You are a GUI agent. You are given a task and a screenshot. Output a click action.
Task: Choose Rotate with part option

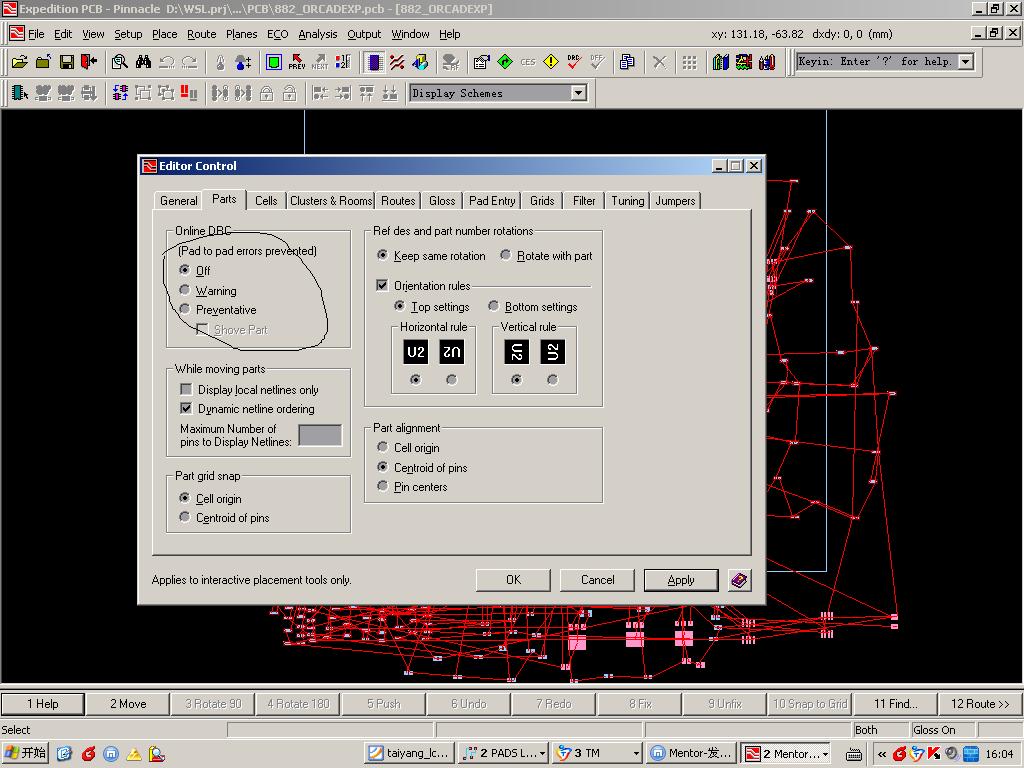click(x=506, y=256)
